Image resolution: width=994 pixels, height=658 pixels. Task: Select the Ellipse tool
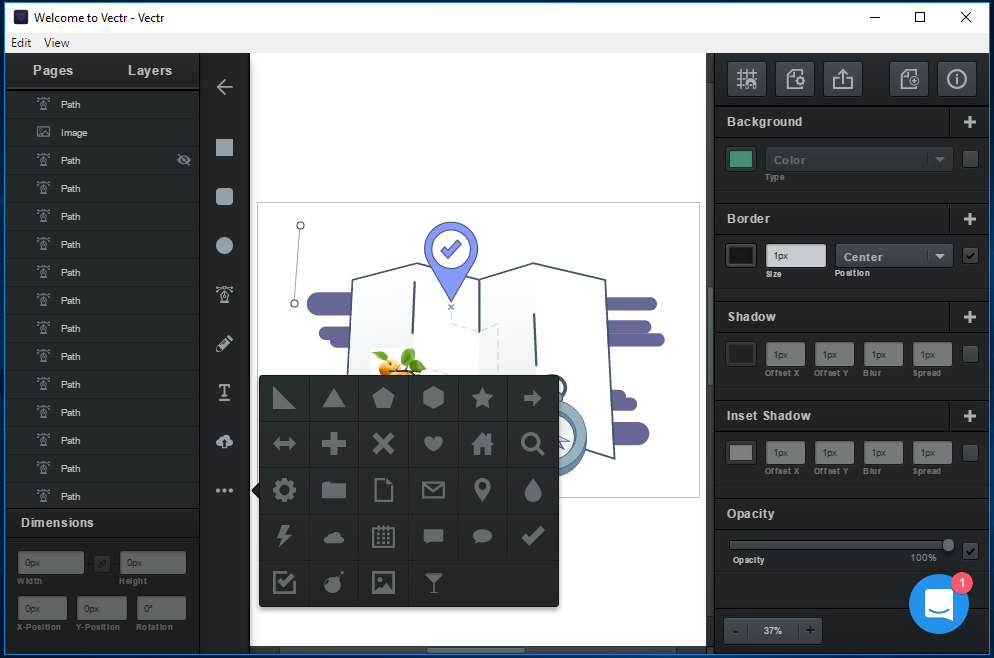[224, 245]
